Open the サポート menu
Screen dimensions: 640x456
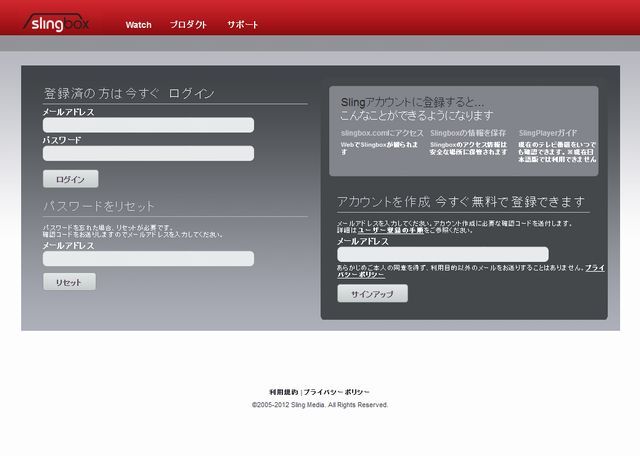click(x=242, y=24)
